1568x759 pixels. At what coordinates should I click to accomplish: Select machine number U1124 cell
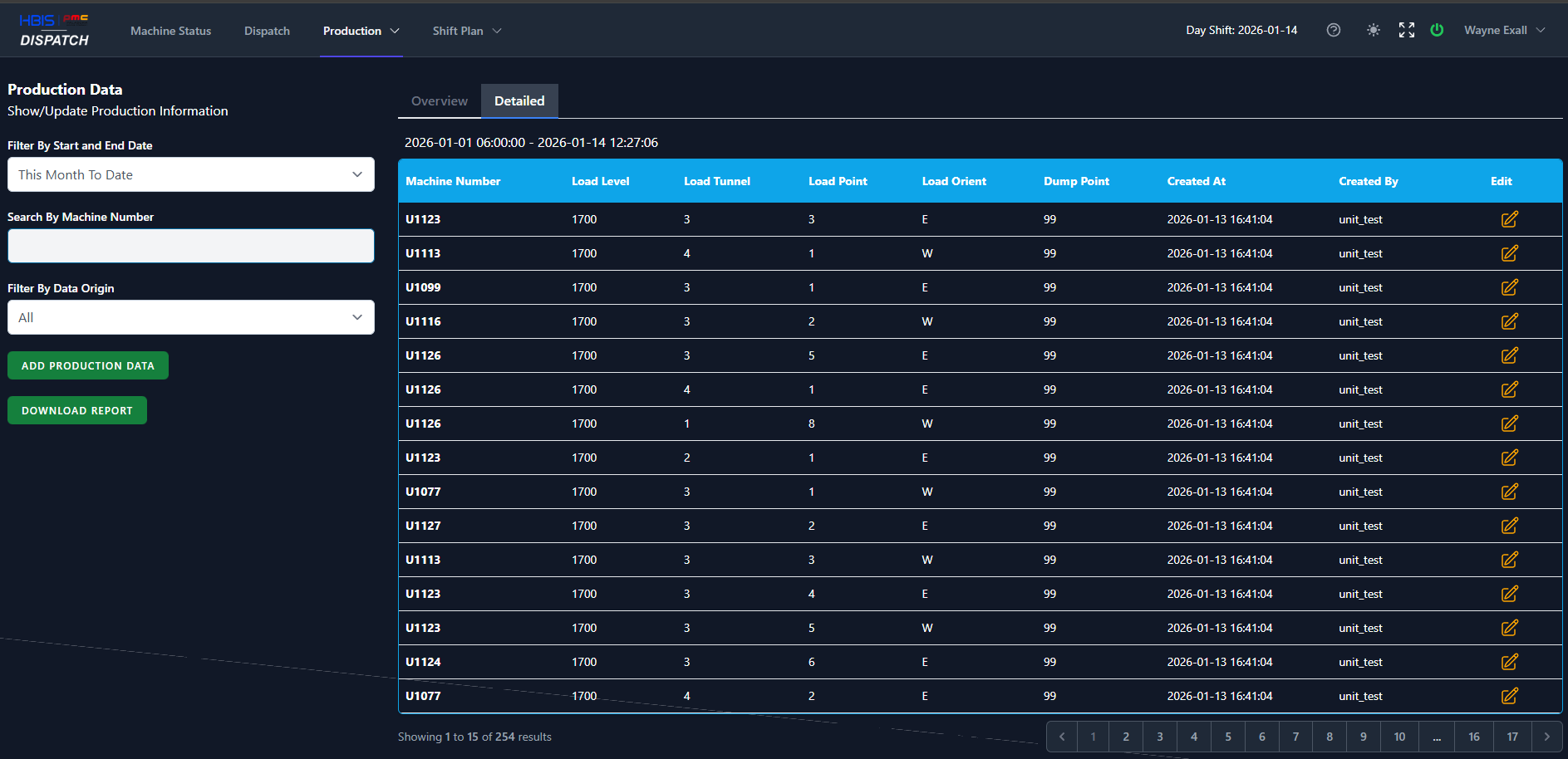point(423,662)
